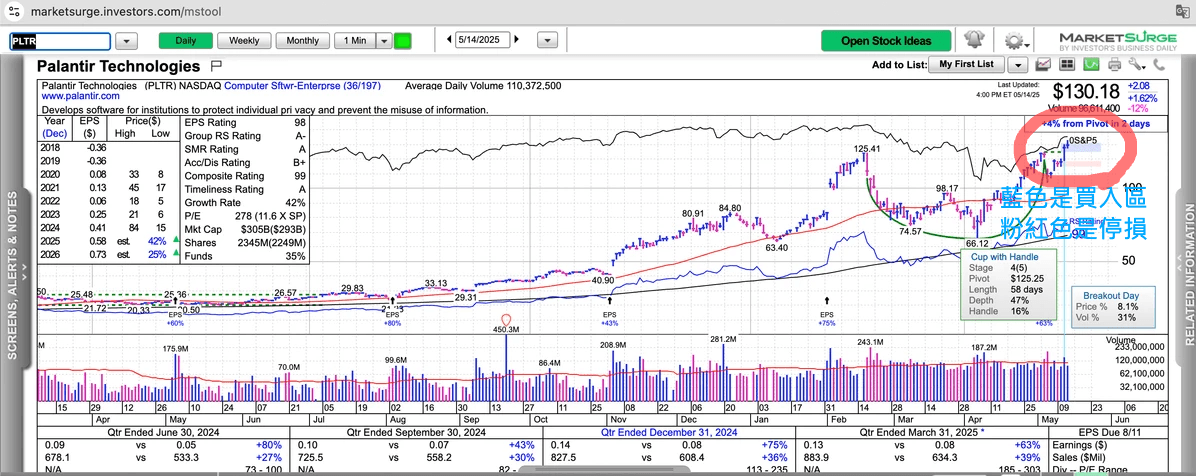Advance to next date with right arrow
The width and height of the screenshot is (1196, 476).
tap(517, 40)
